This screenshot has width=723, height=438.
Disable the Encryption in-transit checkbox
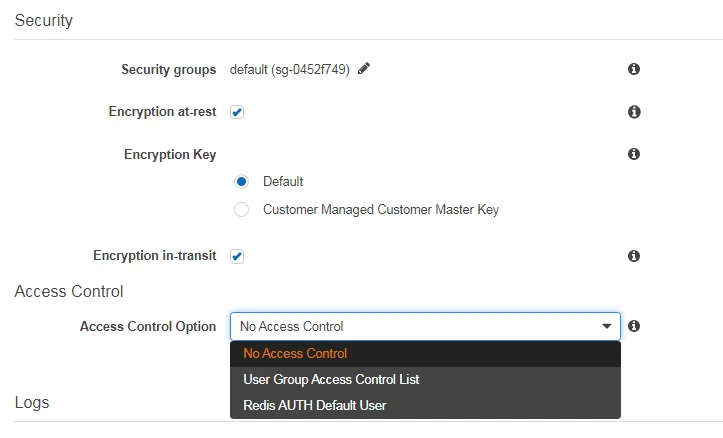[237, 256]
